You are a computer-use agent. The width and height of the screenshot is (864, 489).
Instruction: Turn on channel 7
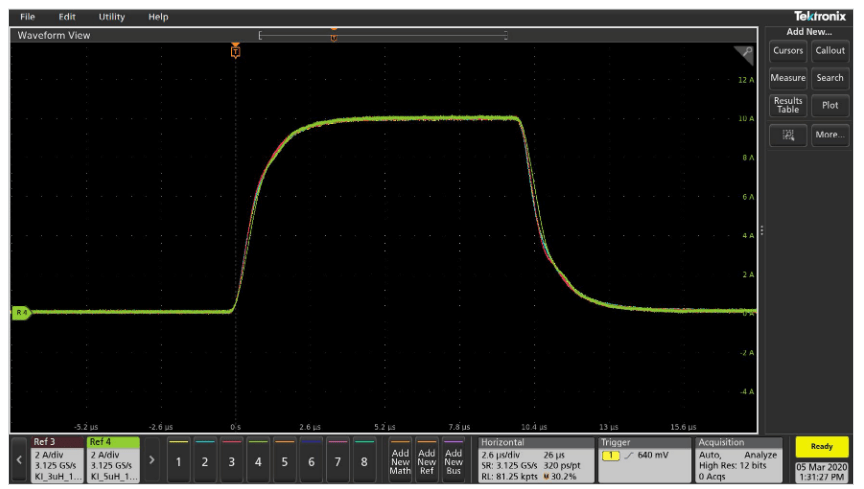[337, 460]
